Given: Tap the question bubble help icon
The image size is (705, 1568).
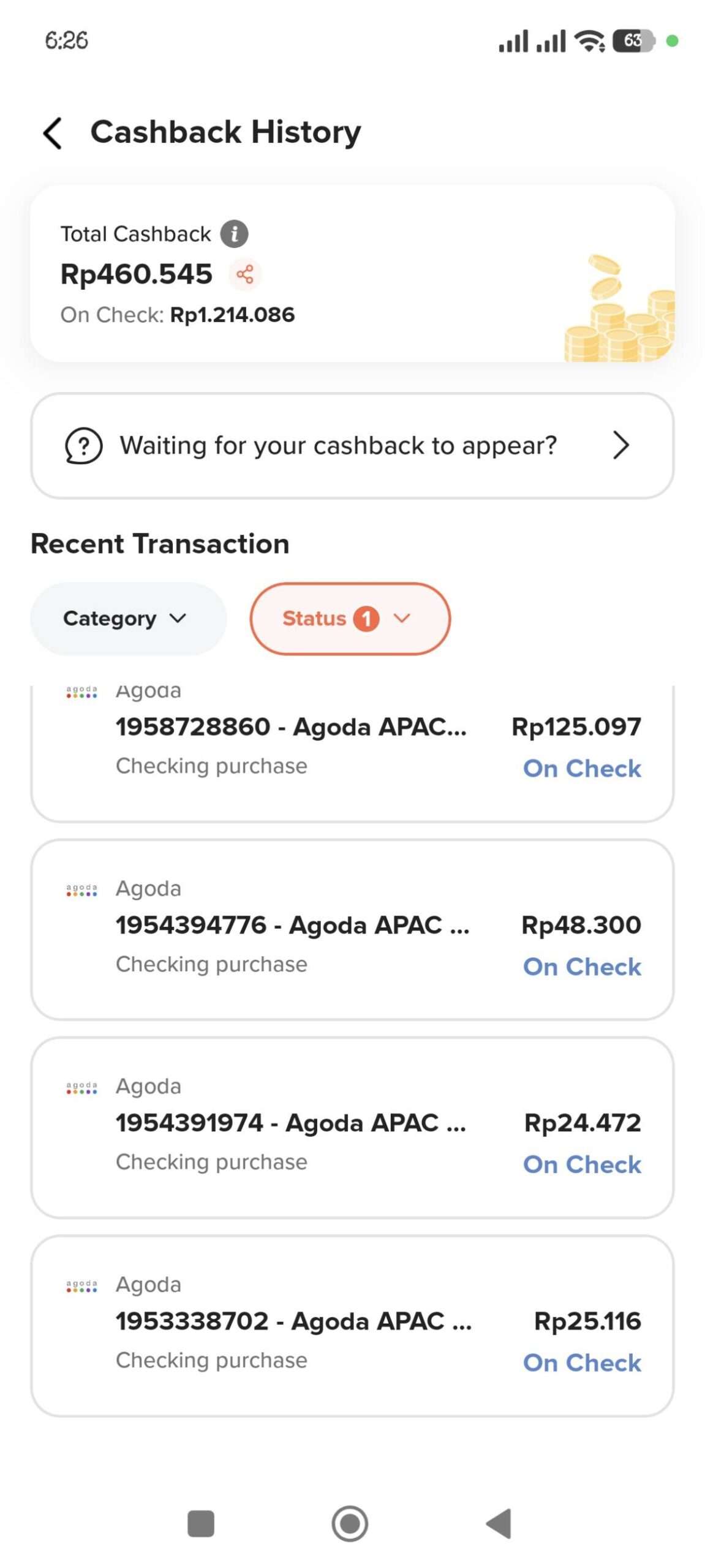Looking at the screenshot, I should pyautogui.click(x=83, y=445).
